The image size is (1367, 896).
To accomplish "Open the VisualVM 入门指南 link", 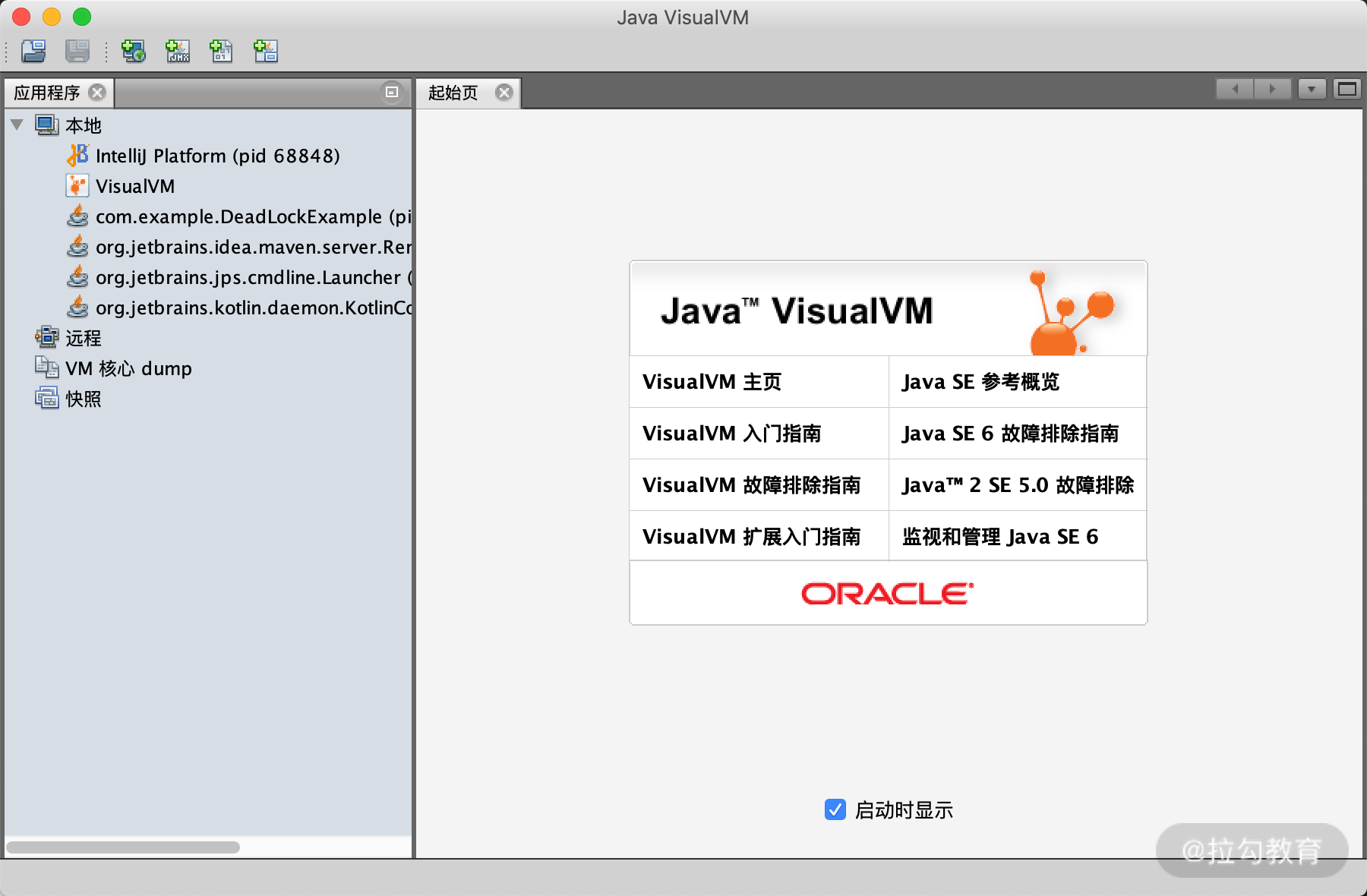I will pos(732,434).
